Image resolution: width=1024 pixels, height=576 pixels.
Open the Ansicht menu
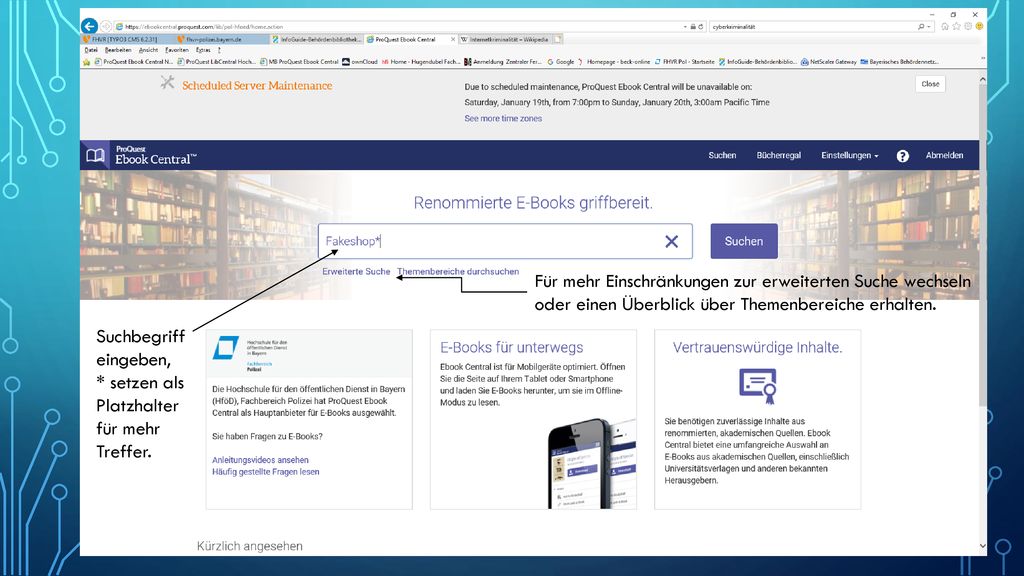(148, 50)
